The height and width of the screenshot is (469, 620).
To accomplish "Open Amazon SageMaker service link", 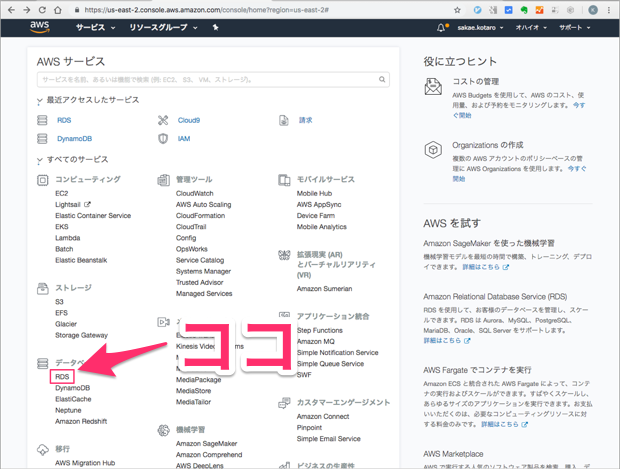I will point(207,444).
